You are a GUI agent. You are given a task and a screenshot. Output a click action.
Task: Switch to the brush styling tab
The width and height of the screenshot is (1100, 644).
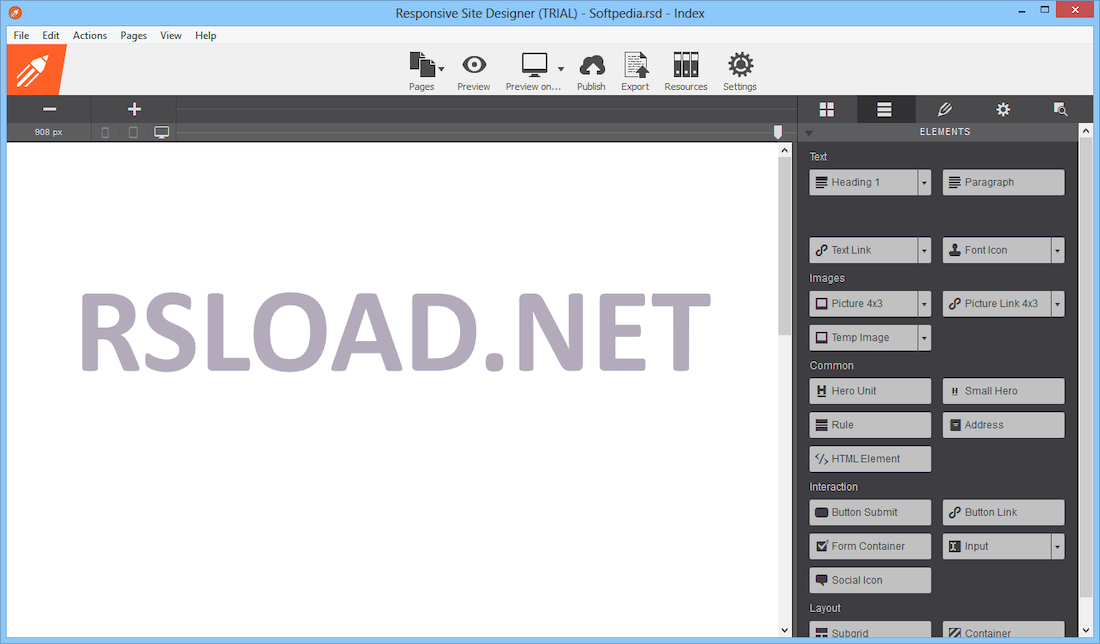(944, 109)
